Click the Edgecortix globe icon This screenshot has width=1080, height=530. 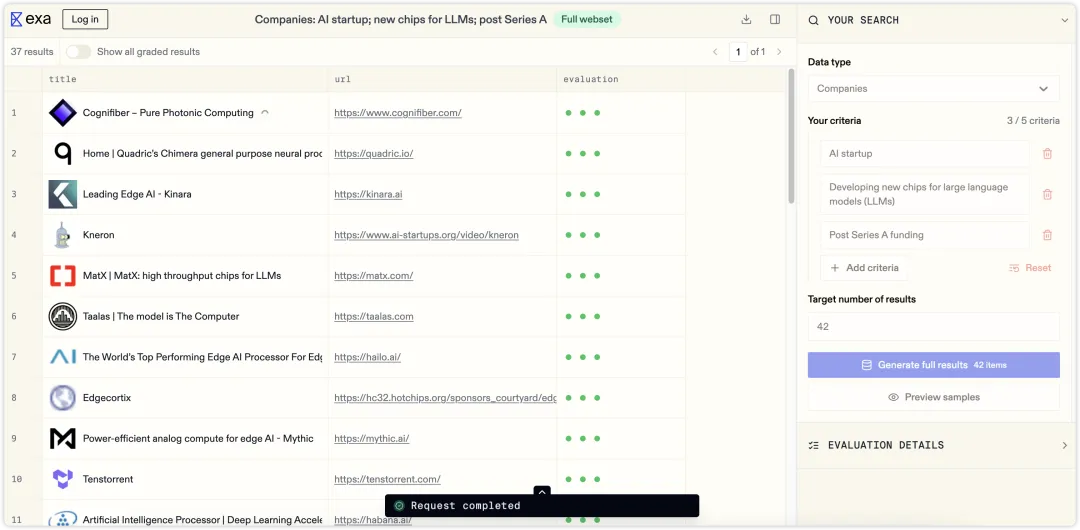pos(63,398)
